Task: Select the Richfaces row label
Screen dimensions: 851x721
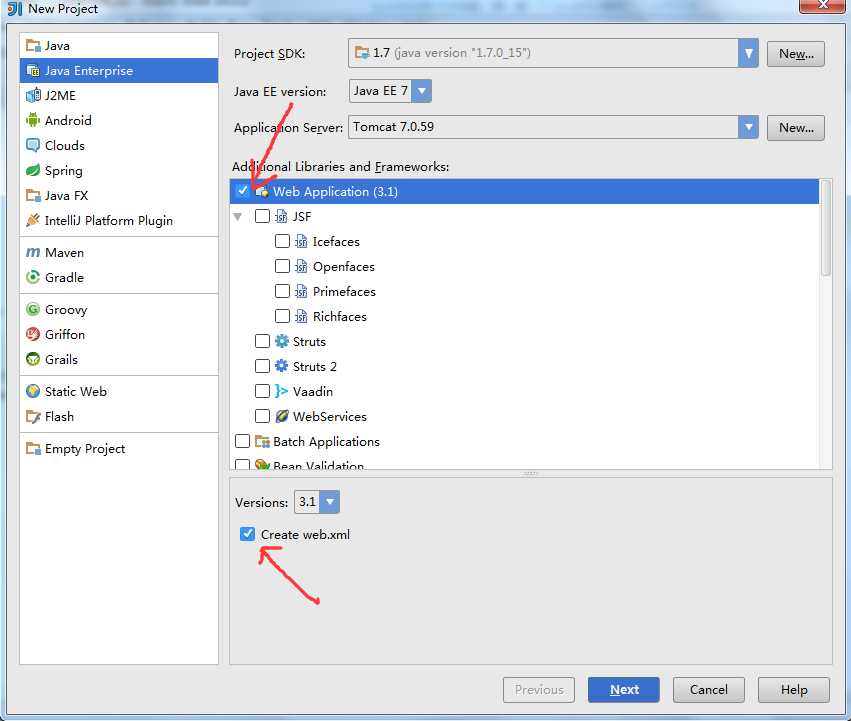Action: (340, 317)
